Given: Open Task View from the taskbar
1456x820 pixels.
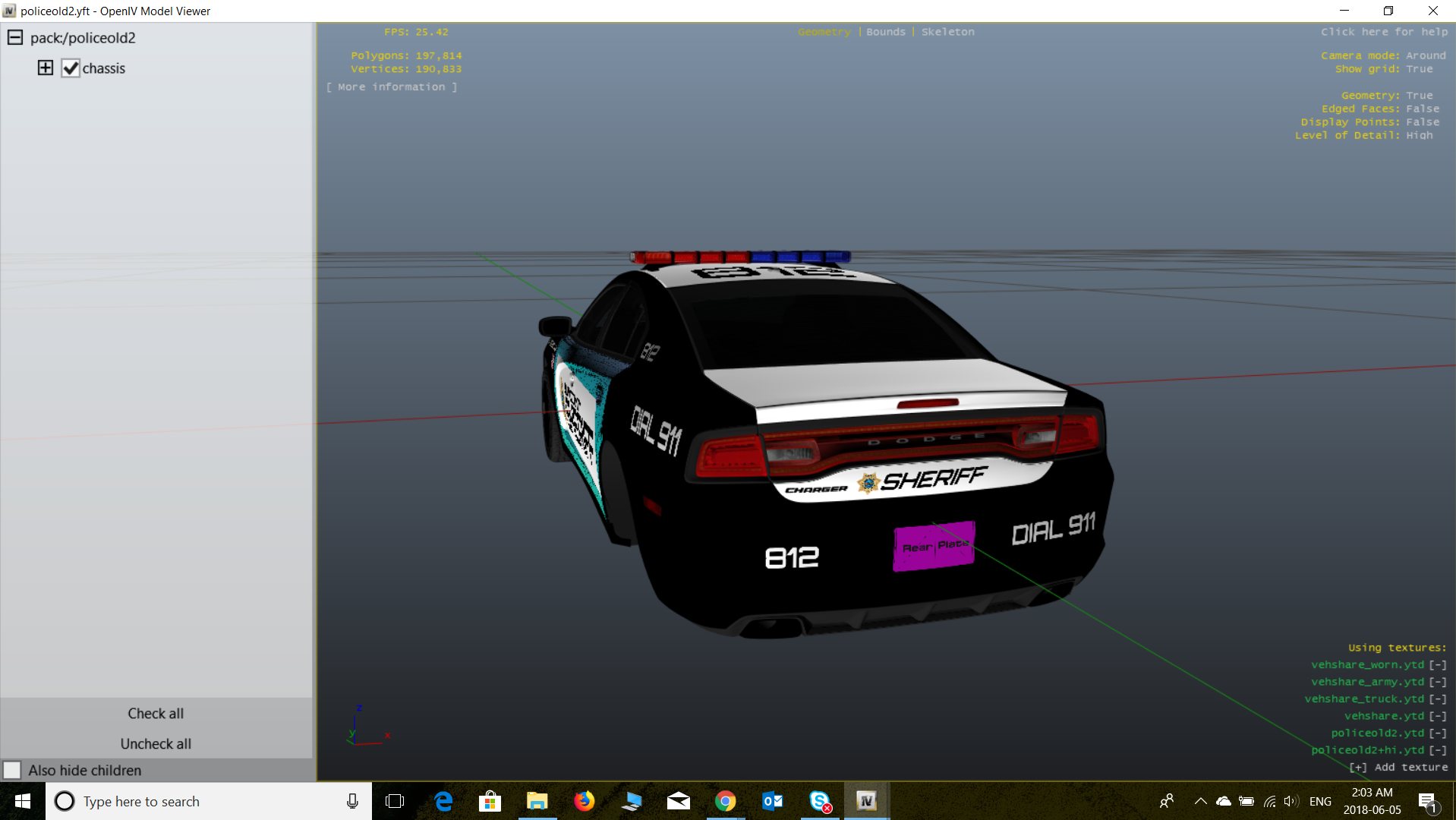Looking at the screenshot, I should 395,801.
